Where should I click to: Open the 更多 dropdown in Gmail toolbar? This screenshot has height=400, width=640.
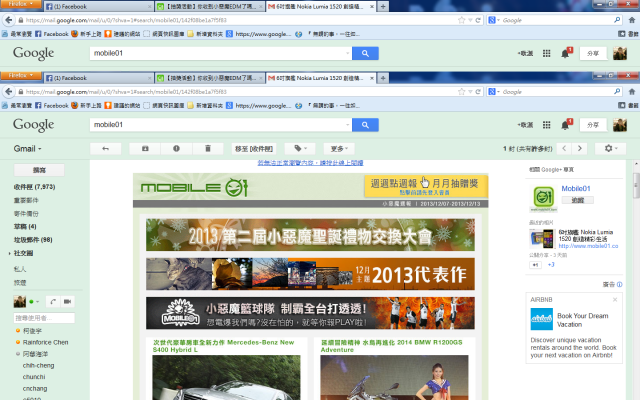(339, 149)
